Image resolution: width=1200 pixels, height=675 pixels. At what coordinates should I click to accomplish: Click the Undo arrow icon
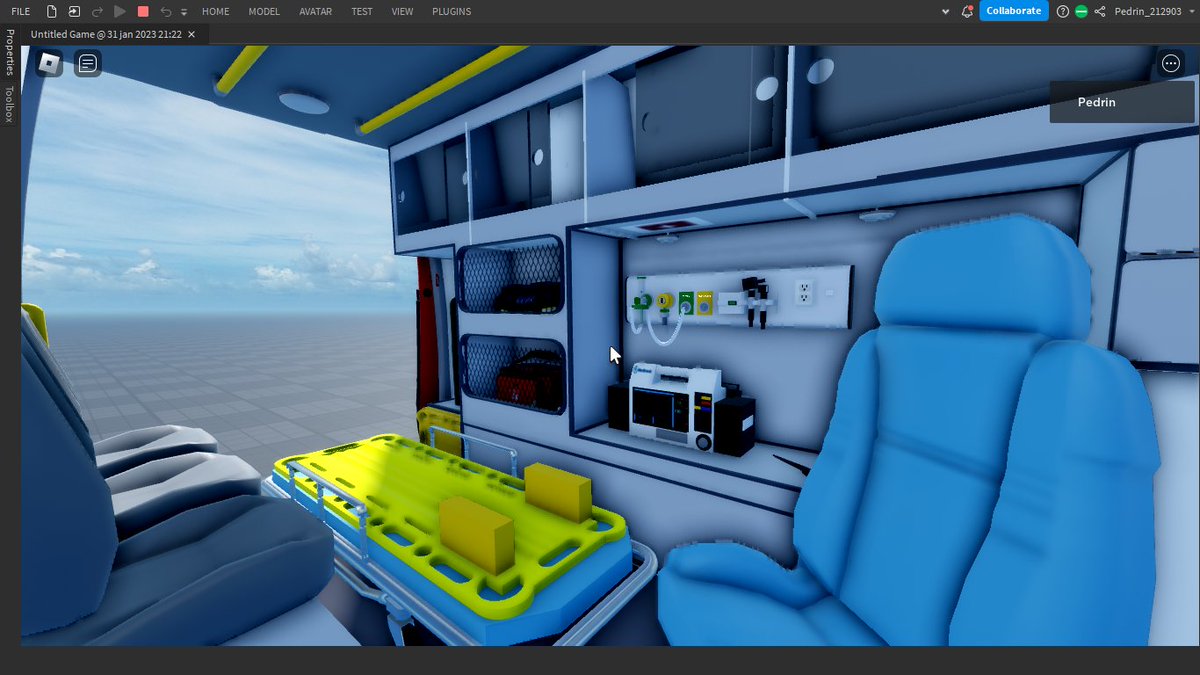coord(166,11)
